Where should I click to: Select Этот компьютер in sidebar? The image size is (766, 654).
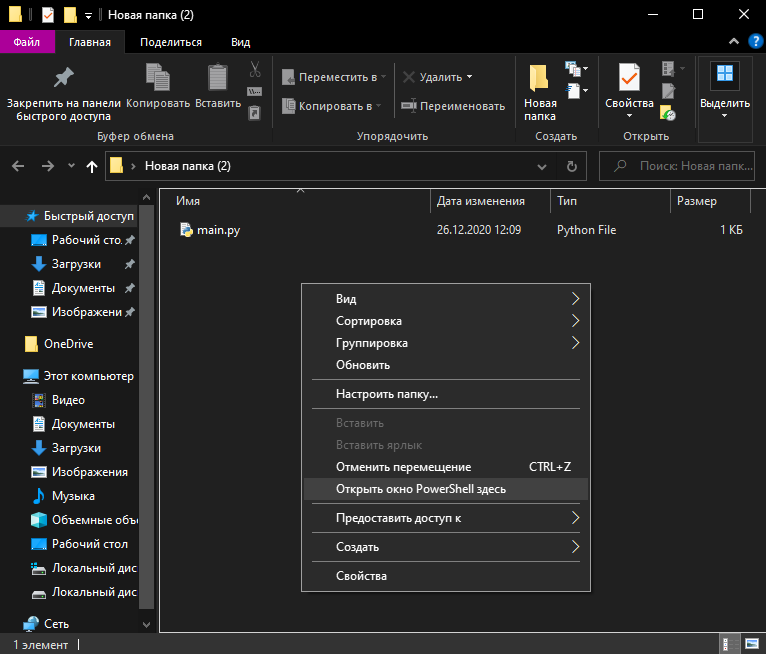pyautogui.click(x=80, y=376)
